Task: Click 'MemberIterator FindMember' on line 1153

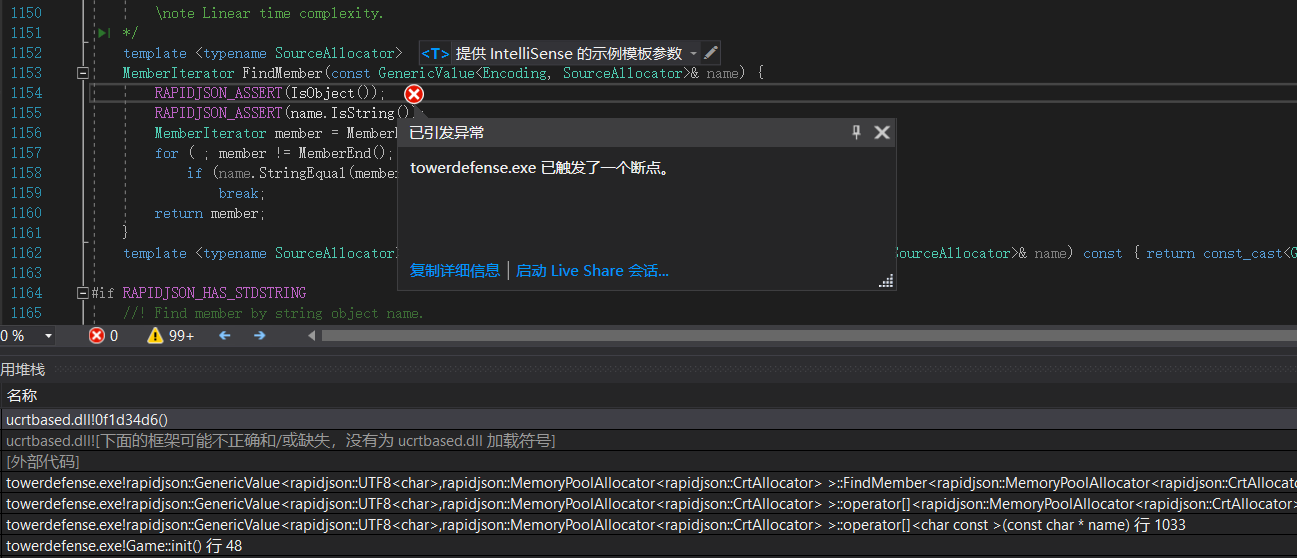Action: pyautogui.click(x=223, y=73)
